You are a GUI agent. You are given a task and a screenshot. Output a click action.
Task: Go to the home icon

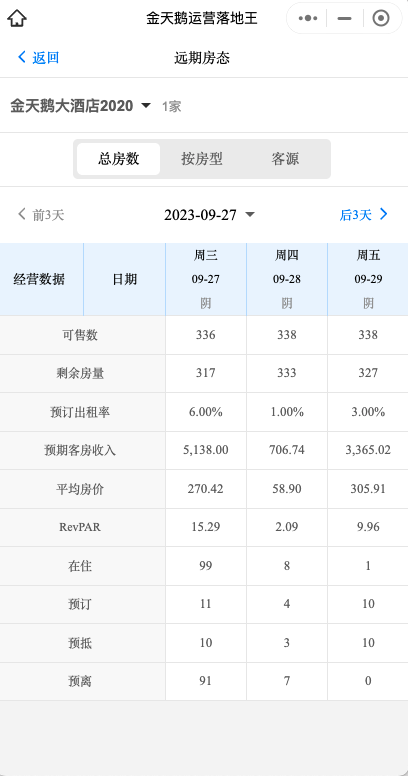pyautogui.click(x=17, y=18)
